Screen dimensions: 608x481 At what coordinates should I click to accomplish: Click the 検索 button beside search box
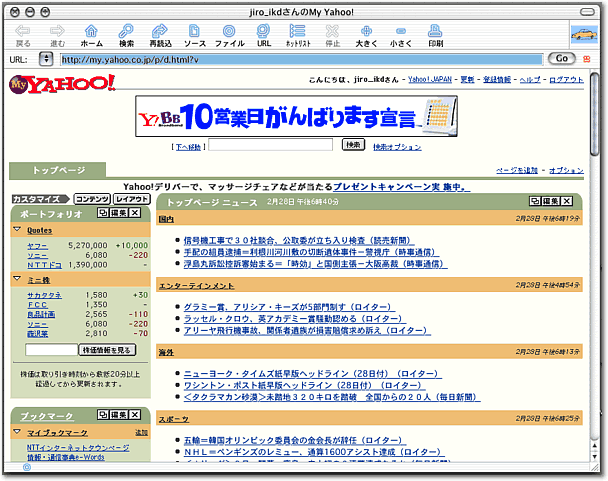[x=353, y=145]
